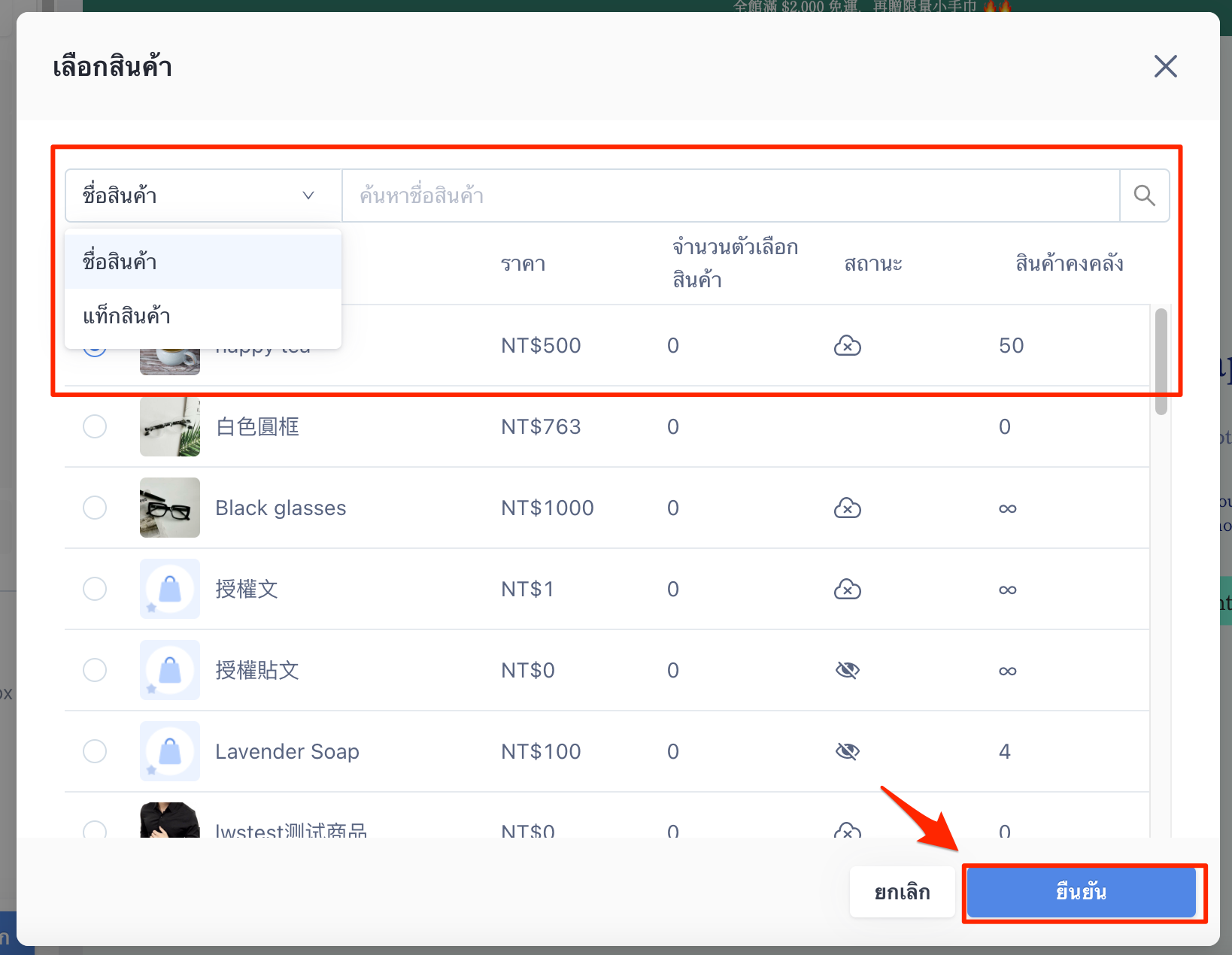Select the 授權文 radio button
Viewport: 1232px width, 955px height.
pyautogui.click(x=95, y=589)
